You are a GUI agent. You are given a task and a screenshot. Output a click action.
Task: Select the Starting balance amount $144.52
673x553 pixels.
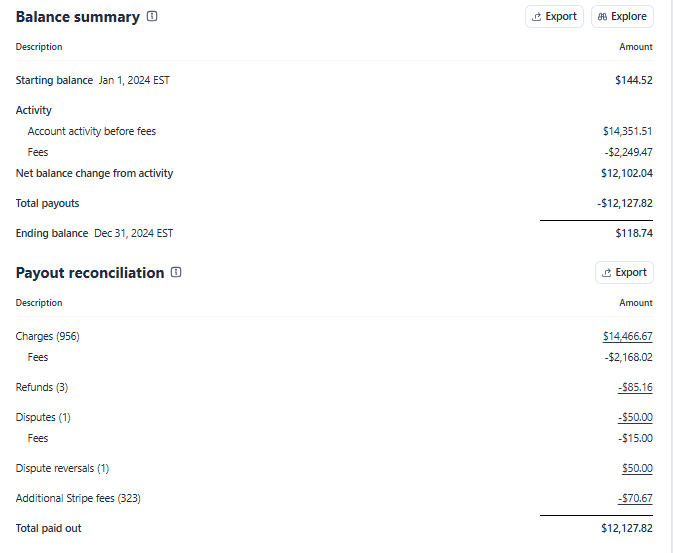coord(634,80)
